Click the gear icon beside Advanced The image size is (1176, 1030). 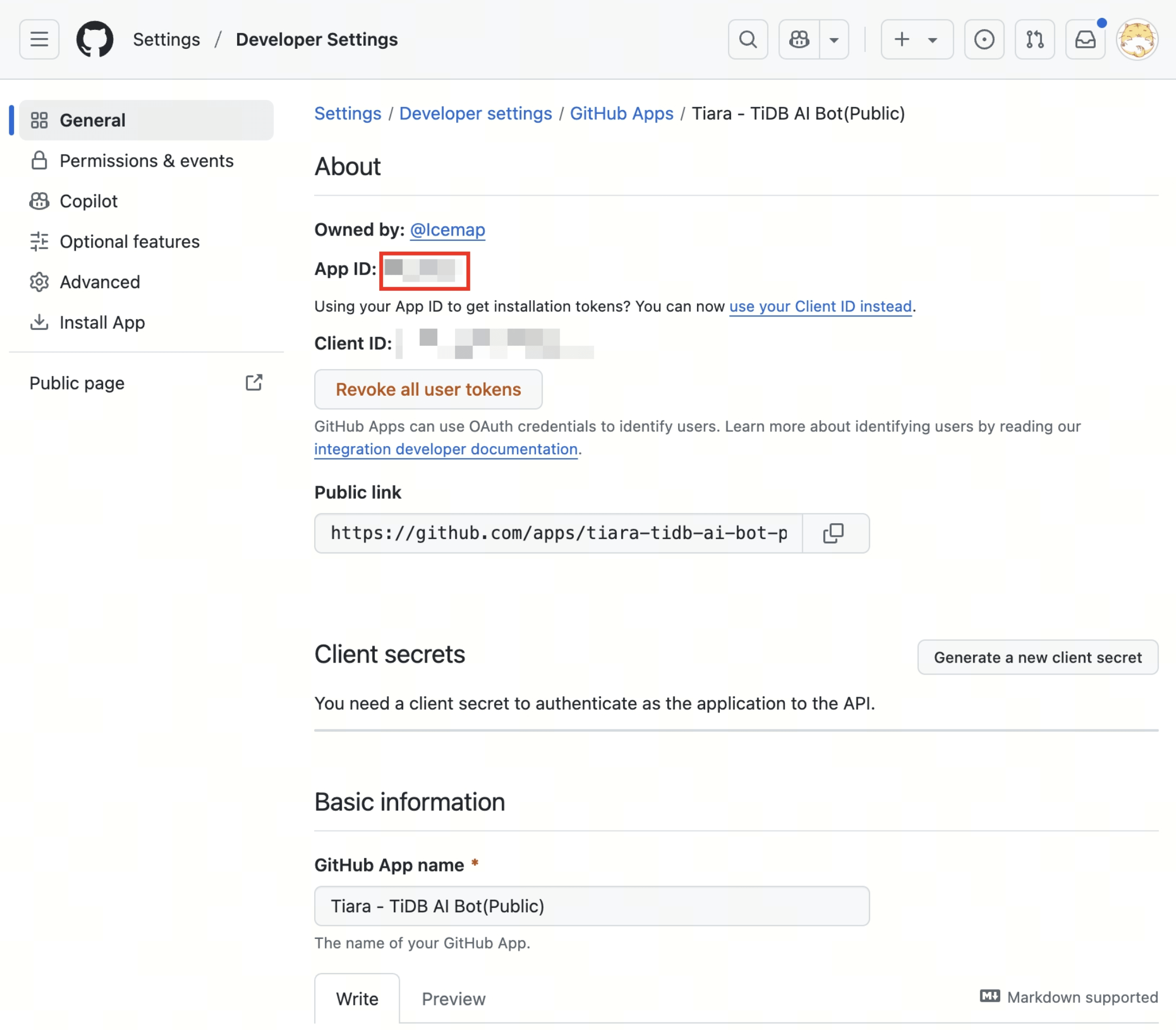point(39,282)
